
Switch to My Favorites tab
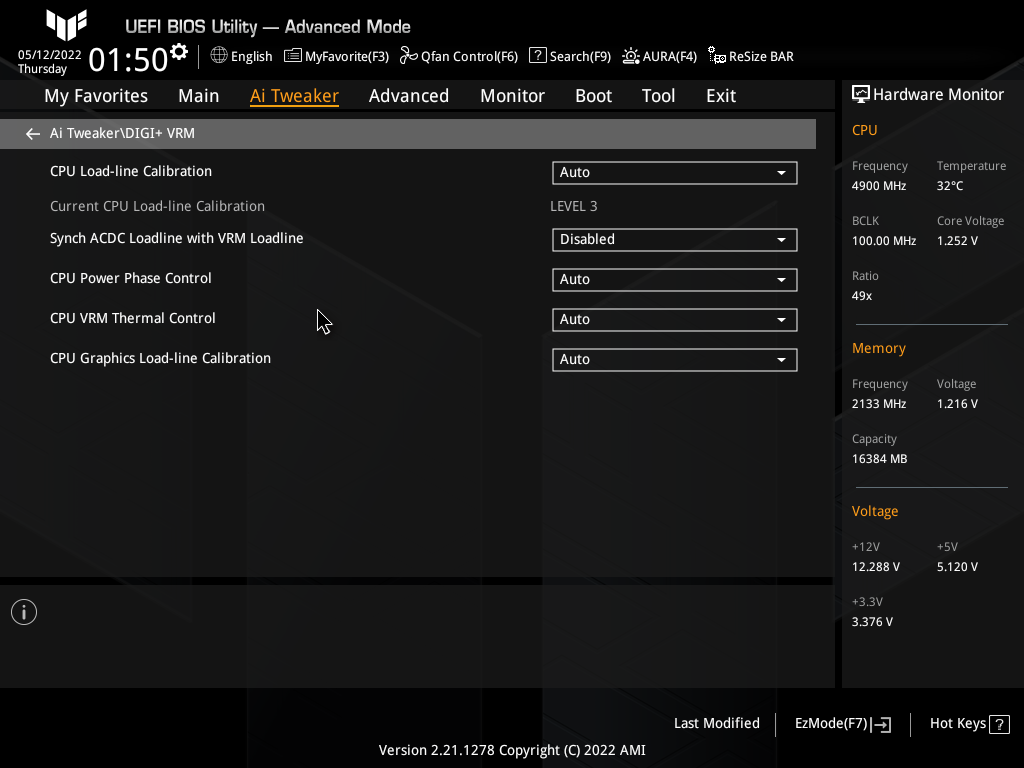click(96, 96)
